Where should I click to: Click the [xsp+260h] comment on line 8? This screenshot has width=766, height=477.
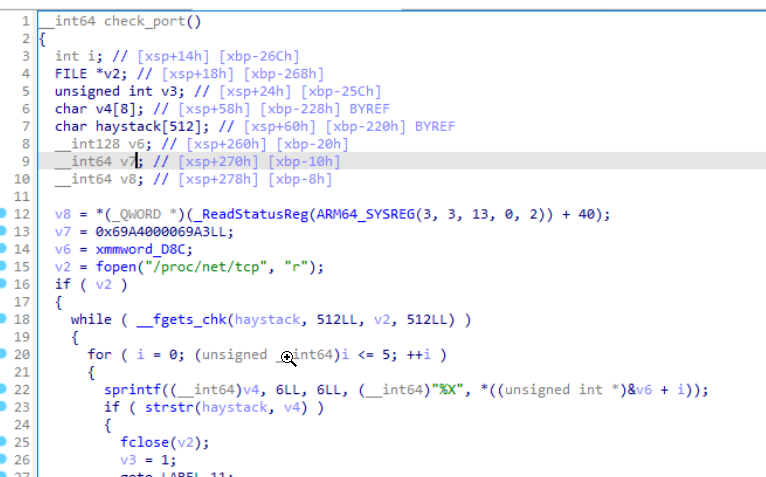coord(226,144)
